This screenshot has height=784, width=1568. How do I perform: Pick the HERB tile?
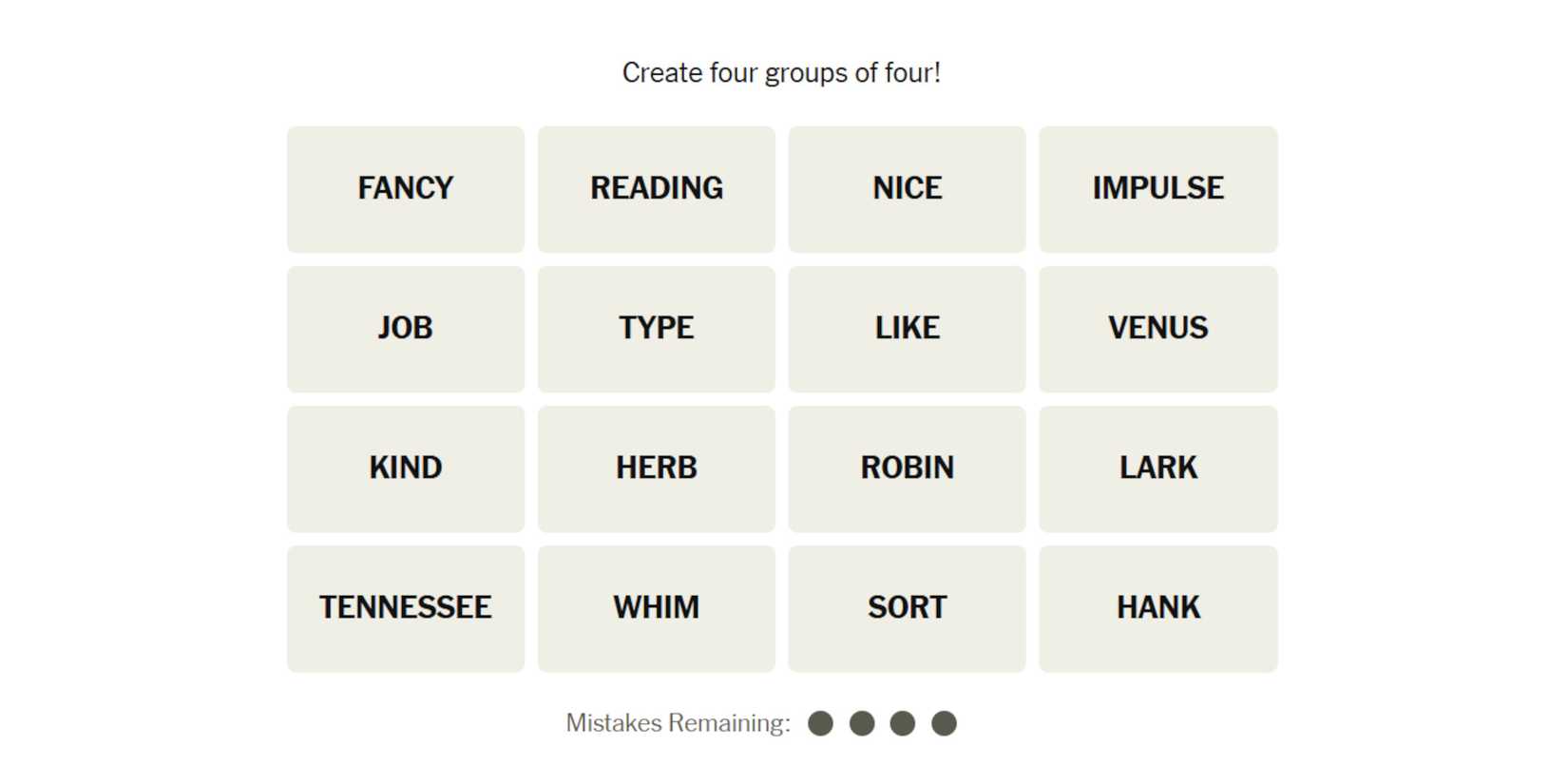coord(657,468)
